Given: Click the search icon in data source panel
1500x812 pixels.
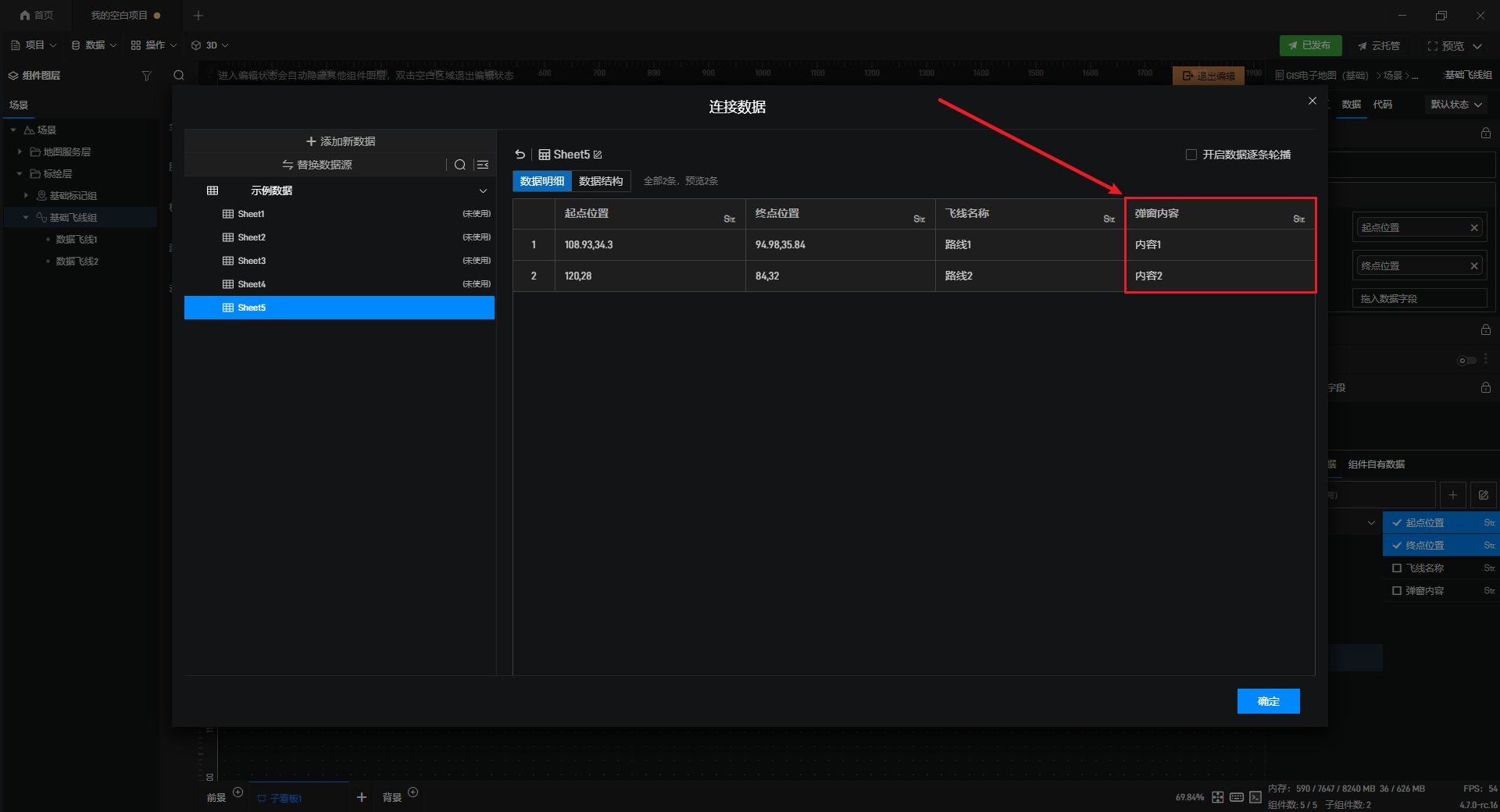Looking at the screenshot, I should [460, 165].
